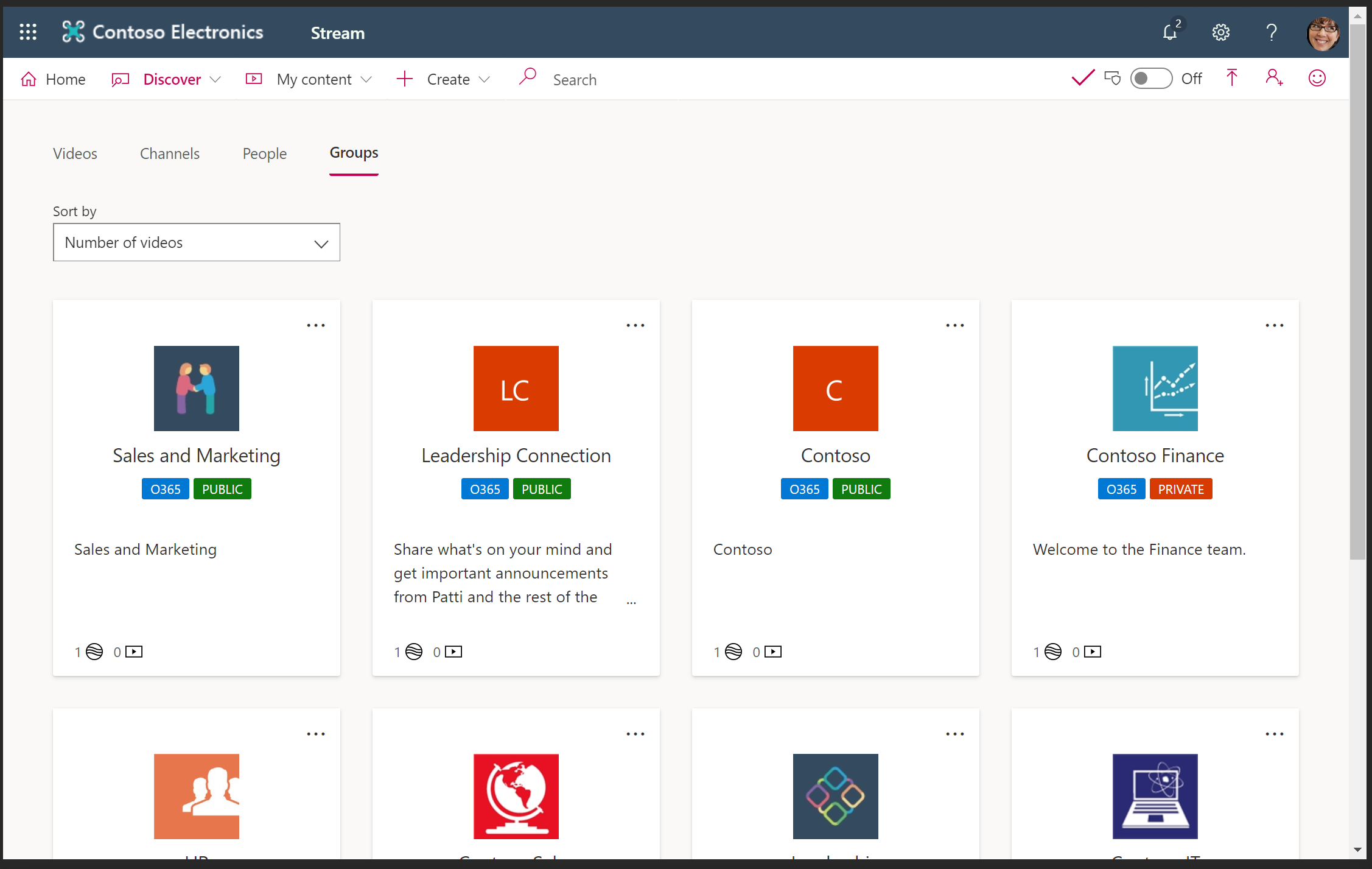Click the scrollbar down arrow
Image resolution: width=1372 pixels, height=869 pixels.
(x=1357, y=850)
